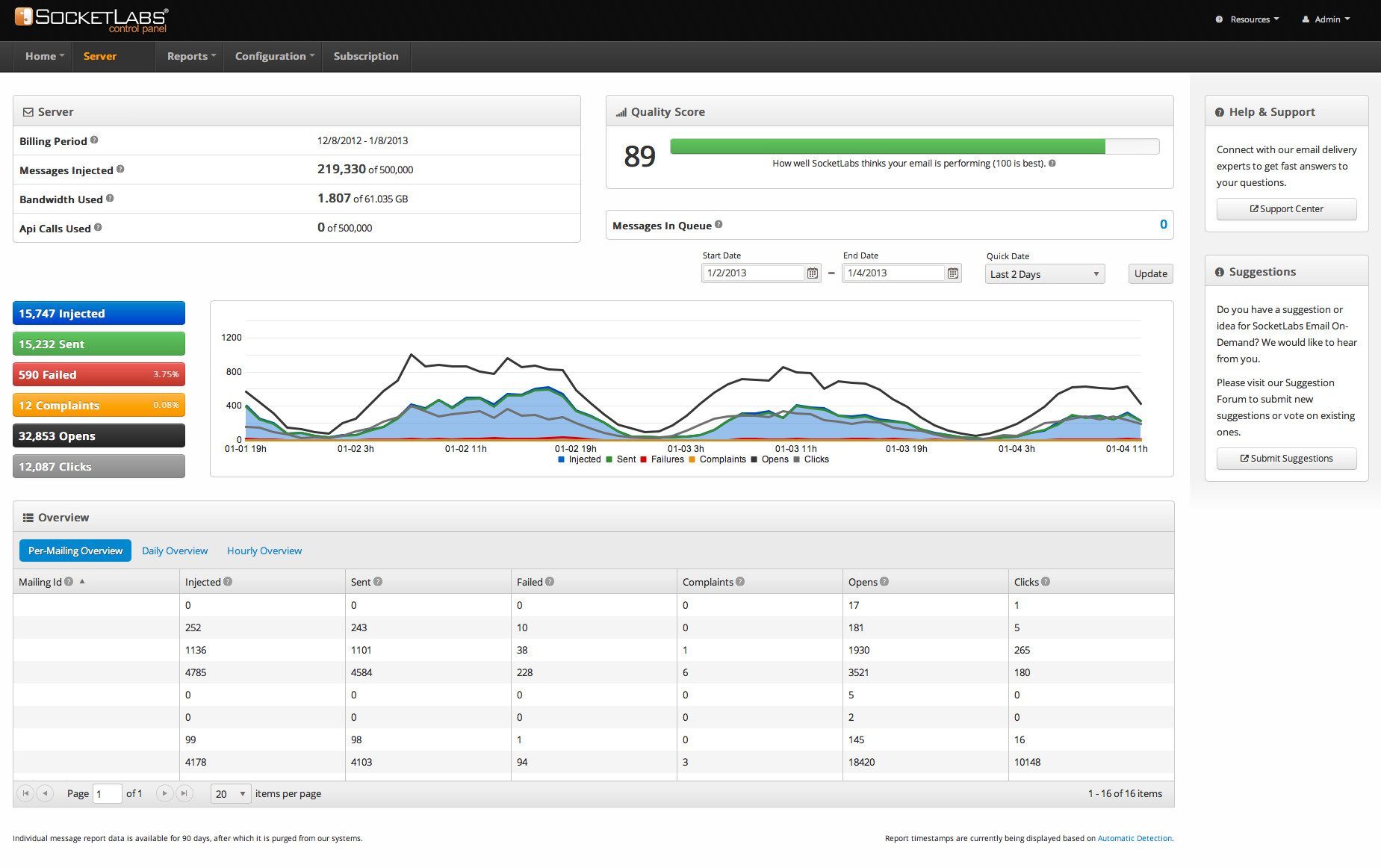This screenshot has height=868, width=1381.
Task: Click the 15,747 Injected stat button
Action: (99, 313)
